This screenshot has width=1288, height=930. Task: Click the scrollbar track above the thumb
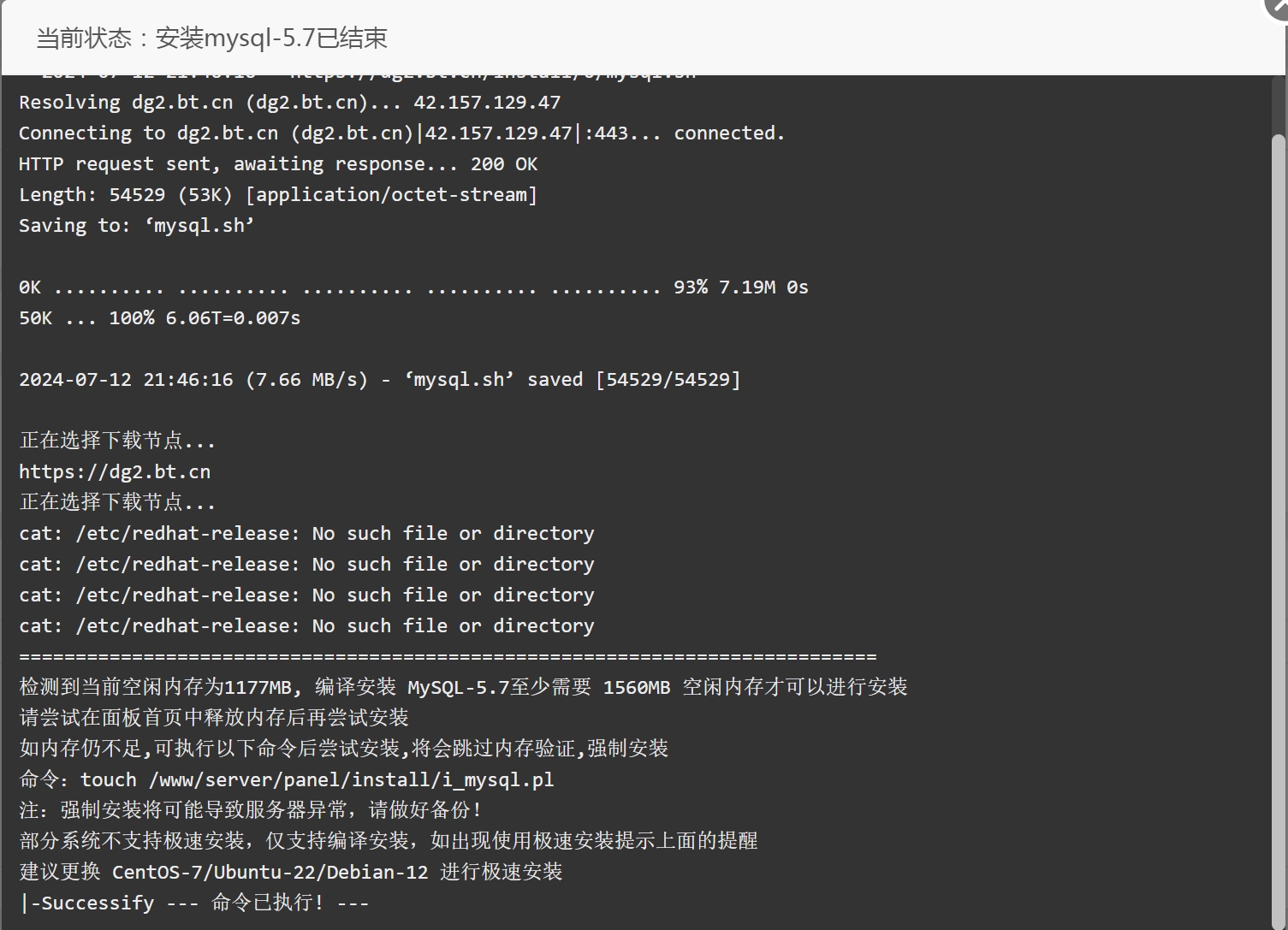pos(1279,104)
